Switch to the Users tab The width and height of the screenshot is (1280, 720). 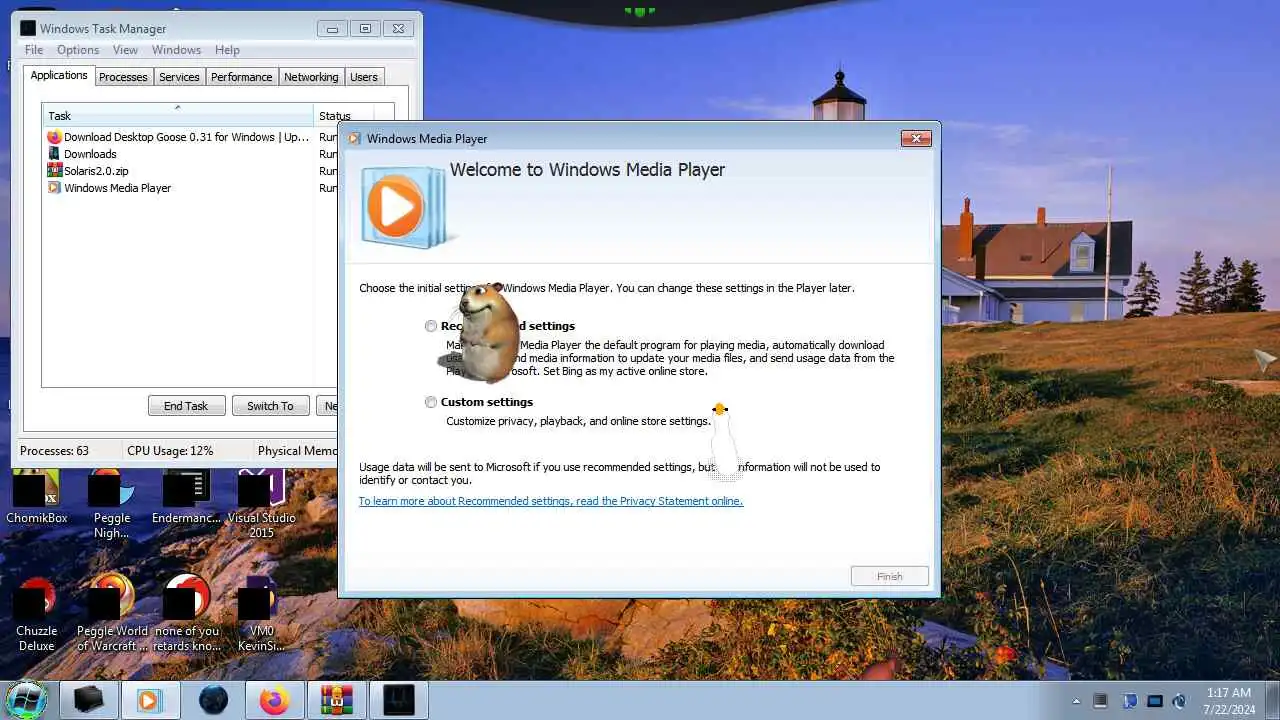point(364,77)
